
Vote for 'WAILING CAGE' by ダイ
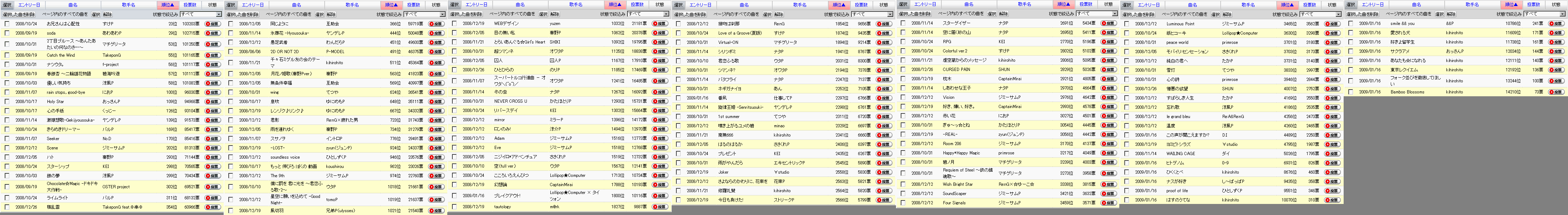click(x=1333, y=153)
